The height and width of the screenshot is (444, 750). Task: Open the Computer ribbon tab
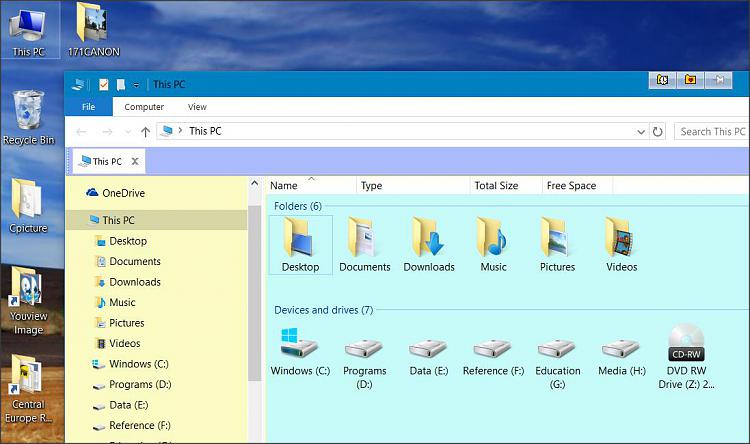(144, 107)
